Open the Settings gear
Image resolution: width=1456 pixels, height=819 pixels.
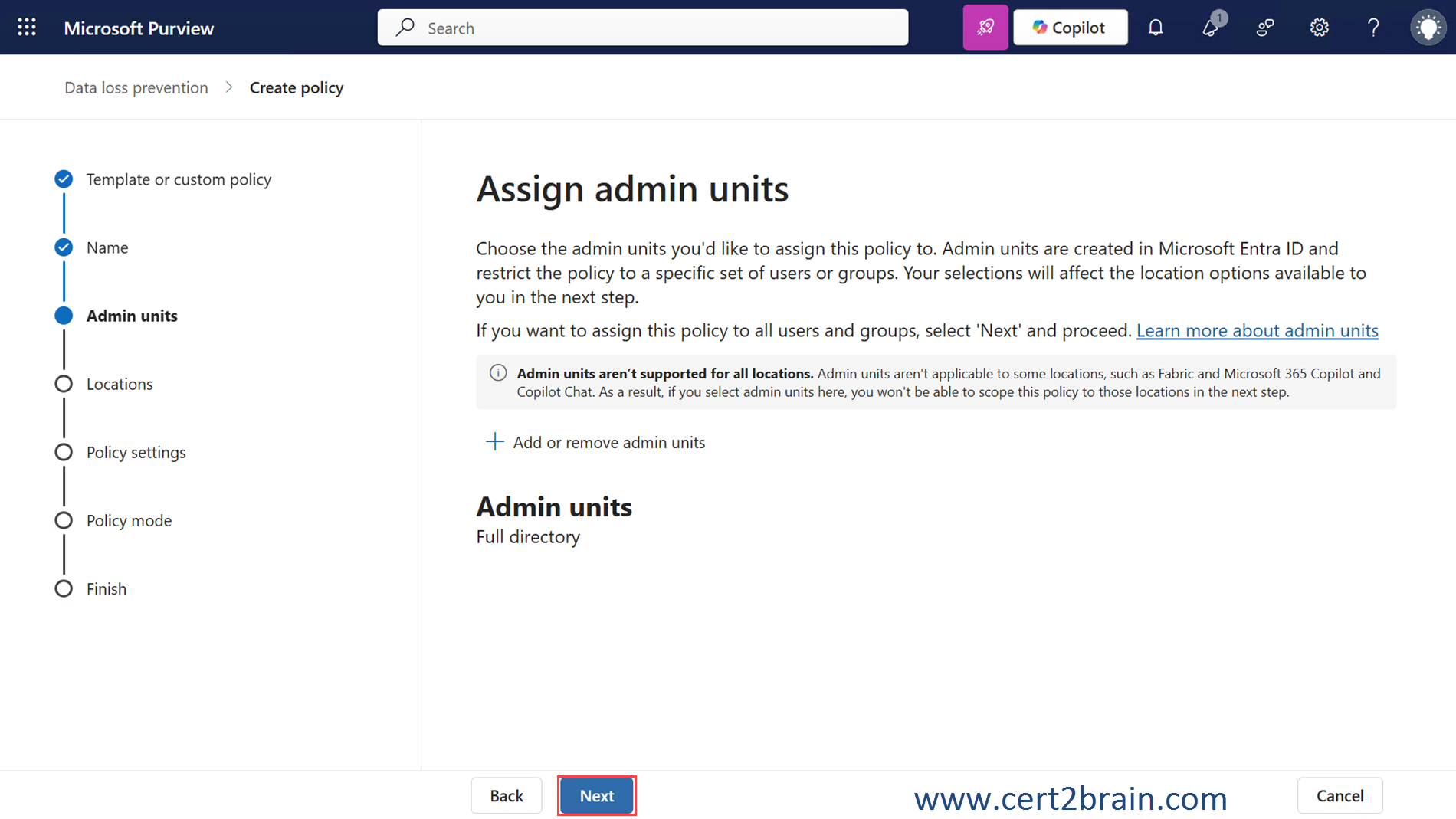point(1319,28)
